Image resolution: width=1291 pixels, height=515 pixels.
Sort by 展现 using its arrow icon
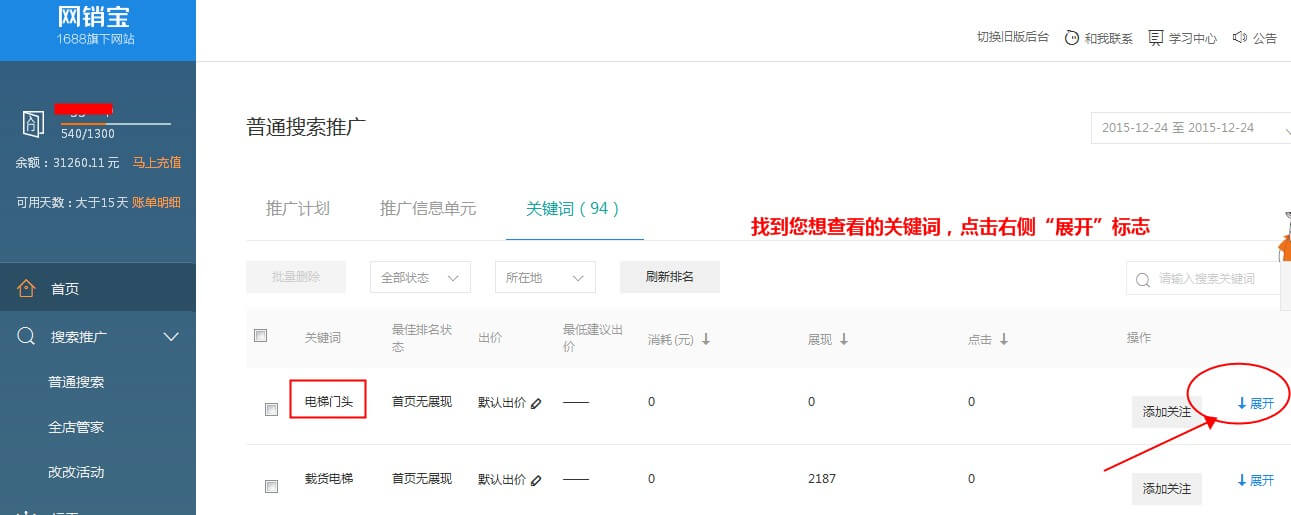(x=844, y=339)
